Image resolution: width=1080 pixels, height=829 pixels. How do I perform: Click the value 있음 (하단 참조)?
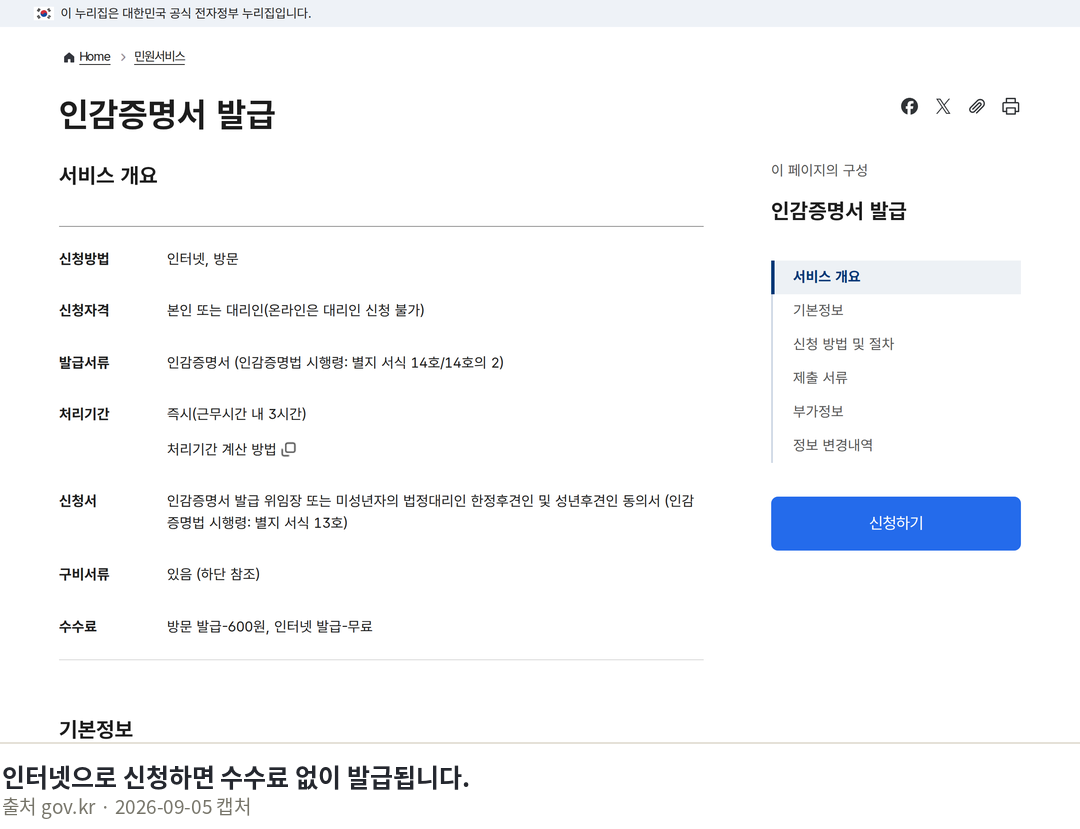coord(214,574)
